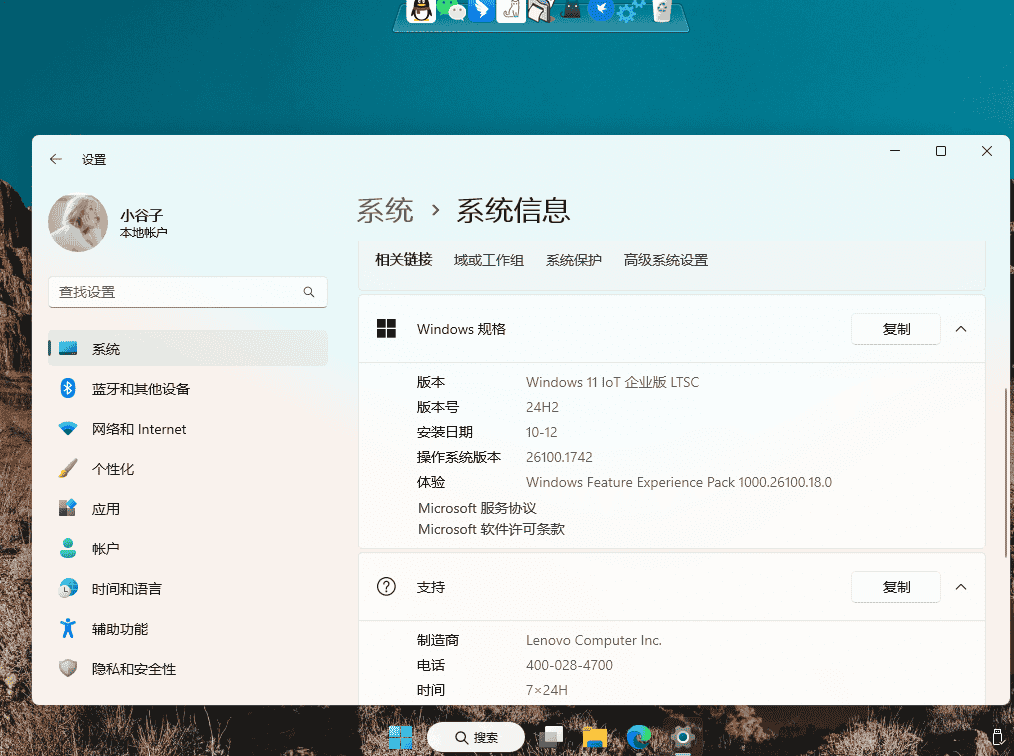Open the 系统保护 related link
The image size is (1014, 756).
(574, 260)
